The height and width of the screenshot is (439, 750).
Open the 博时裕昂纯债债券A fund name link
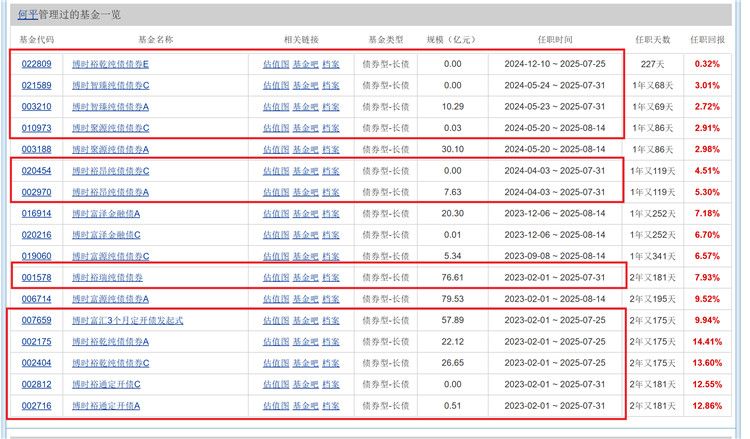110,192
